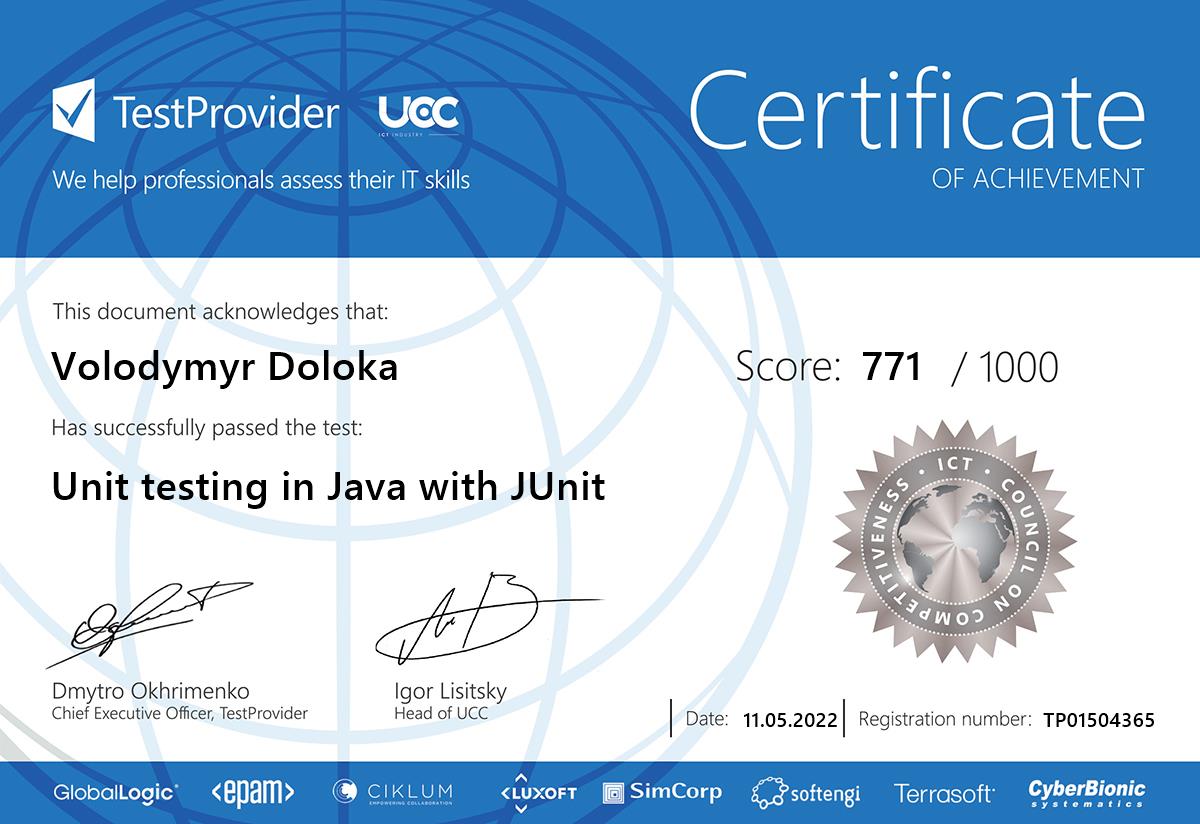The height and width of the screenshot is (824, 1200).
Task: Click the Ciklum sponsor logo
Action: (392, 792)
